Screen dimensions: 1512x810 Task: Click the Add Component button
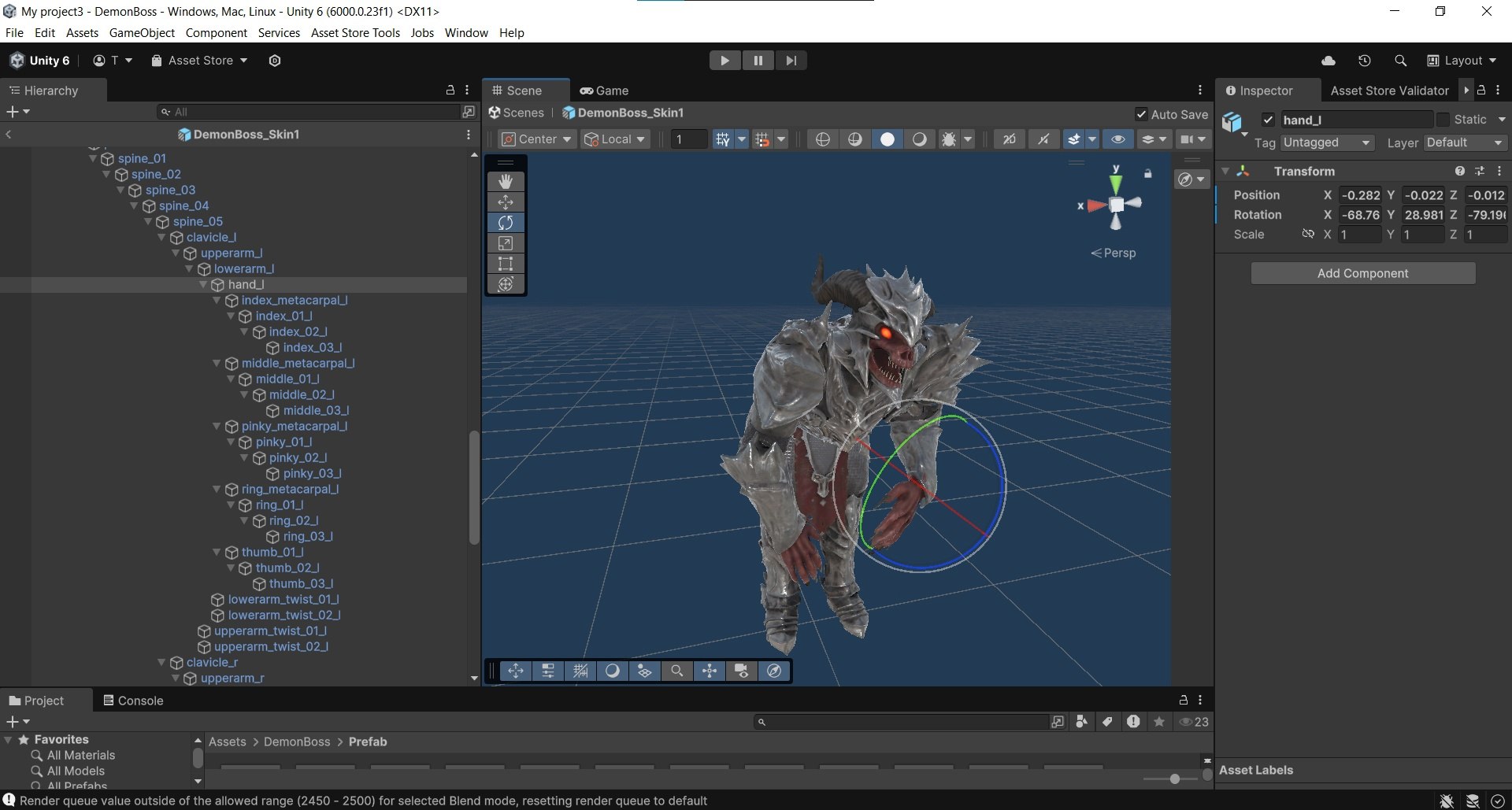pos(1363,273)
